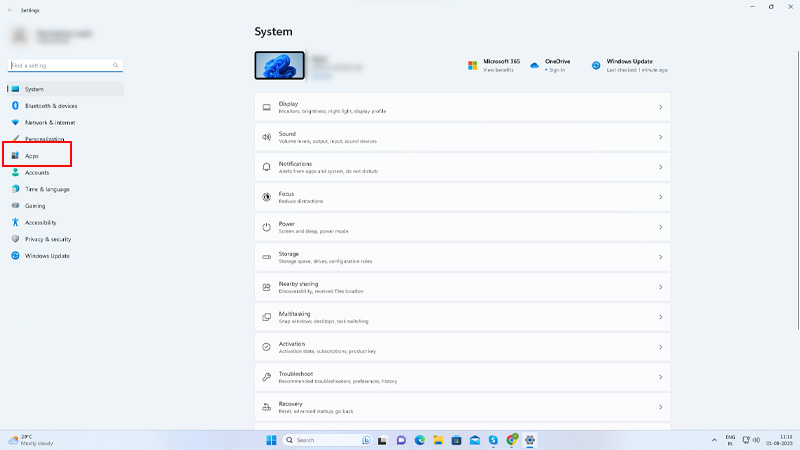
Task: Launch Microsoft Store from the taskbar
Action: pos(456,440)
